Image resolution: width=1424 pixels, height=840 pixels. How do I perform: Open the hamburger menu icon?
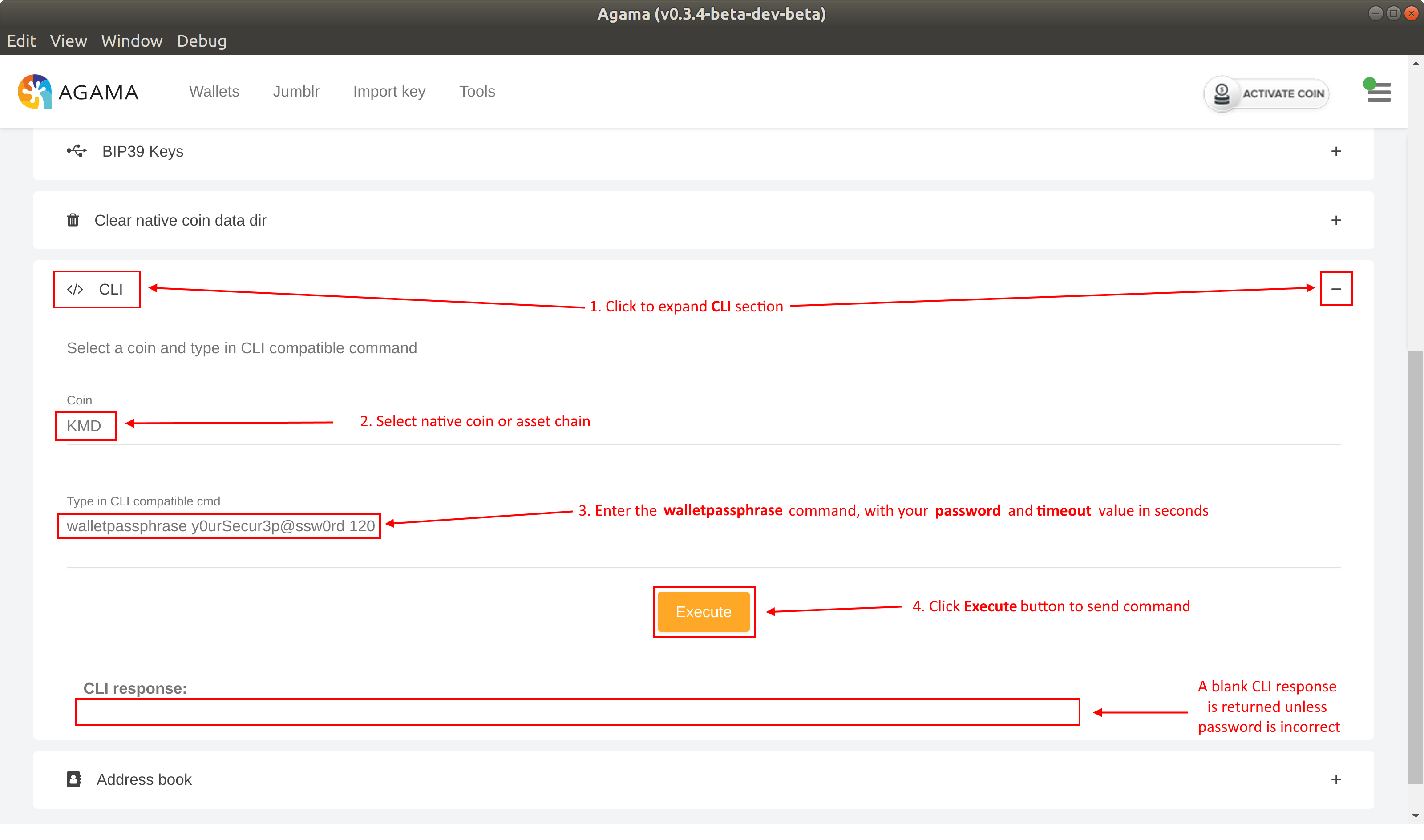pos(1379,92)
